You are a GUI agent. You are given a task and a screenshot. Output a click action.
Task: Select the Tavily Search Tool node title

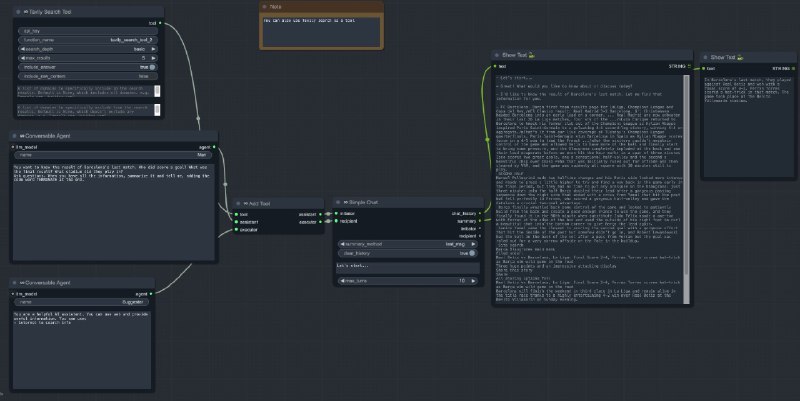[x=50, y=12]
